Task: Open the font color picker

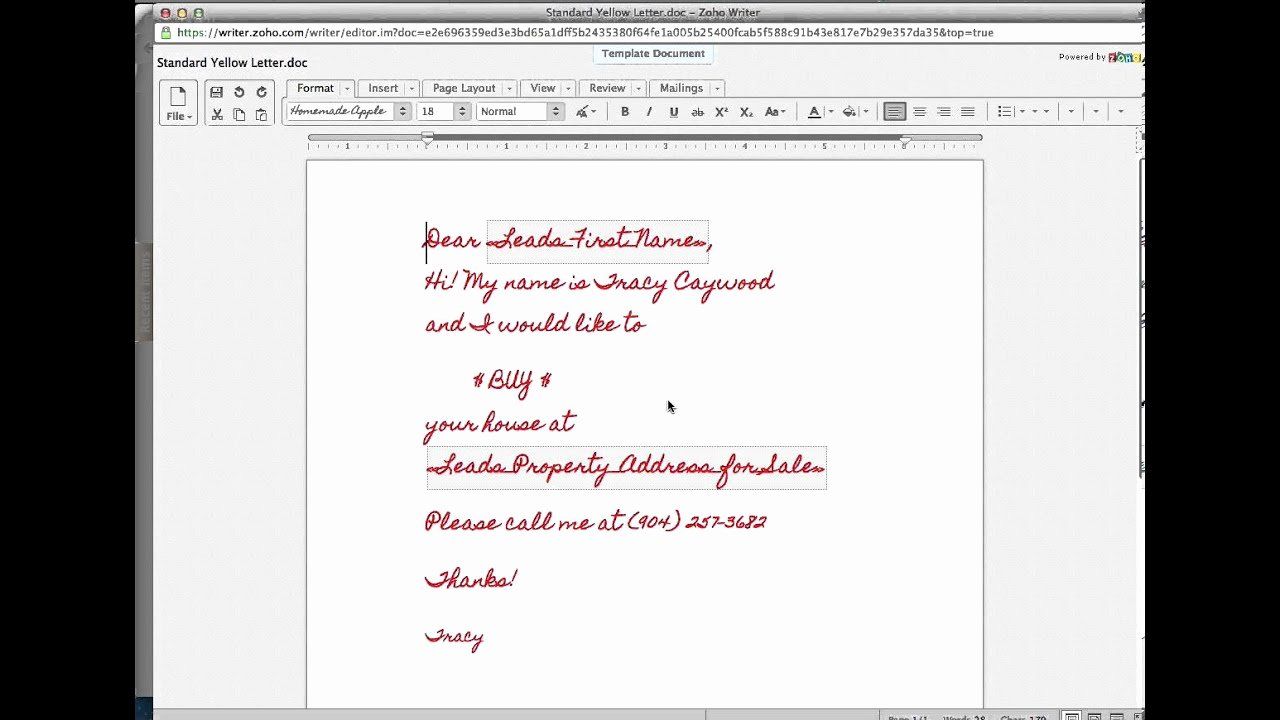Action: (814, 112)
